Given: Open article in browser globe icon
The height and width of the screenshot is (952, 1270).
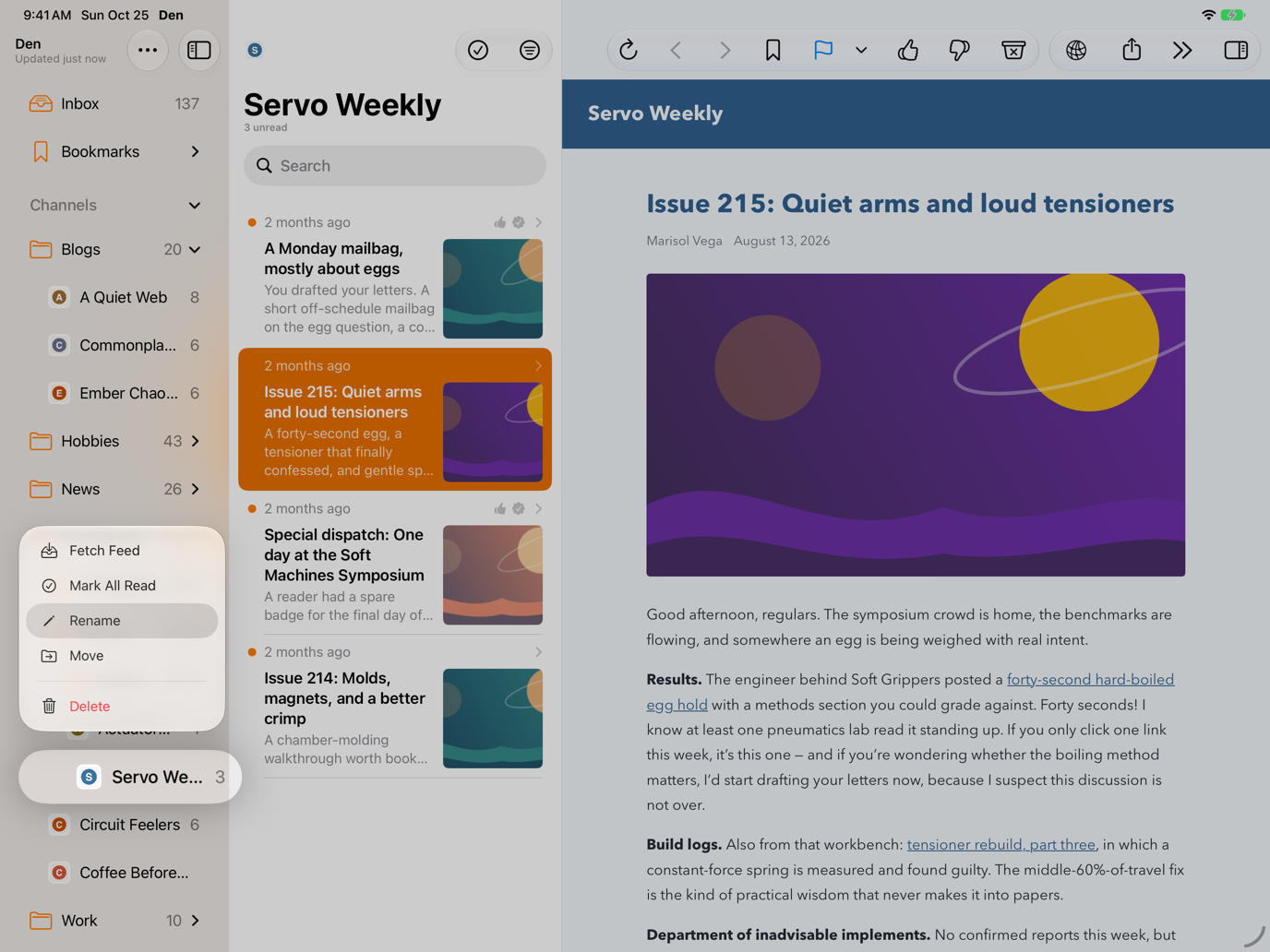Looking at the screenshot, I should pos(1076,50).
